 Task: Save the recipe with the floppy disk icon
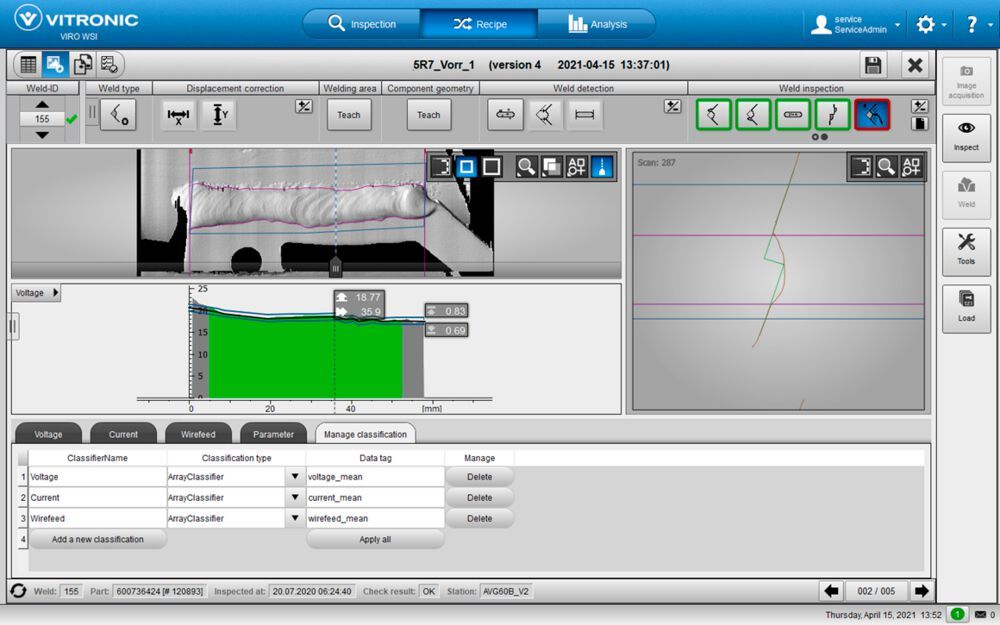(873, 65)
